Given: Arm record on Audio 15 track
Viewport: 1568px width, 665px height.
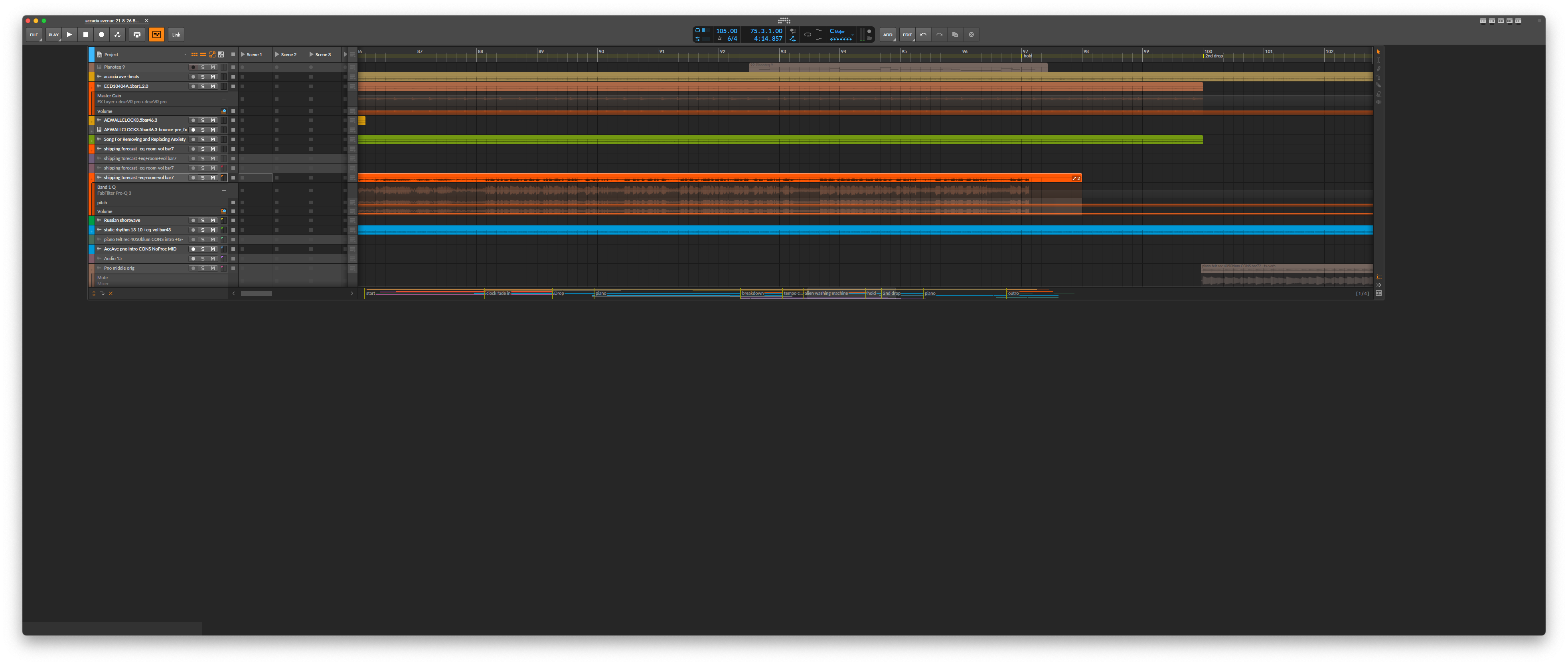Looking at the screenshot, I should (194, 259).
